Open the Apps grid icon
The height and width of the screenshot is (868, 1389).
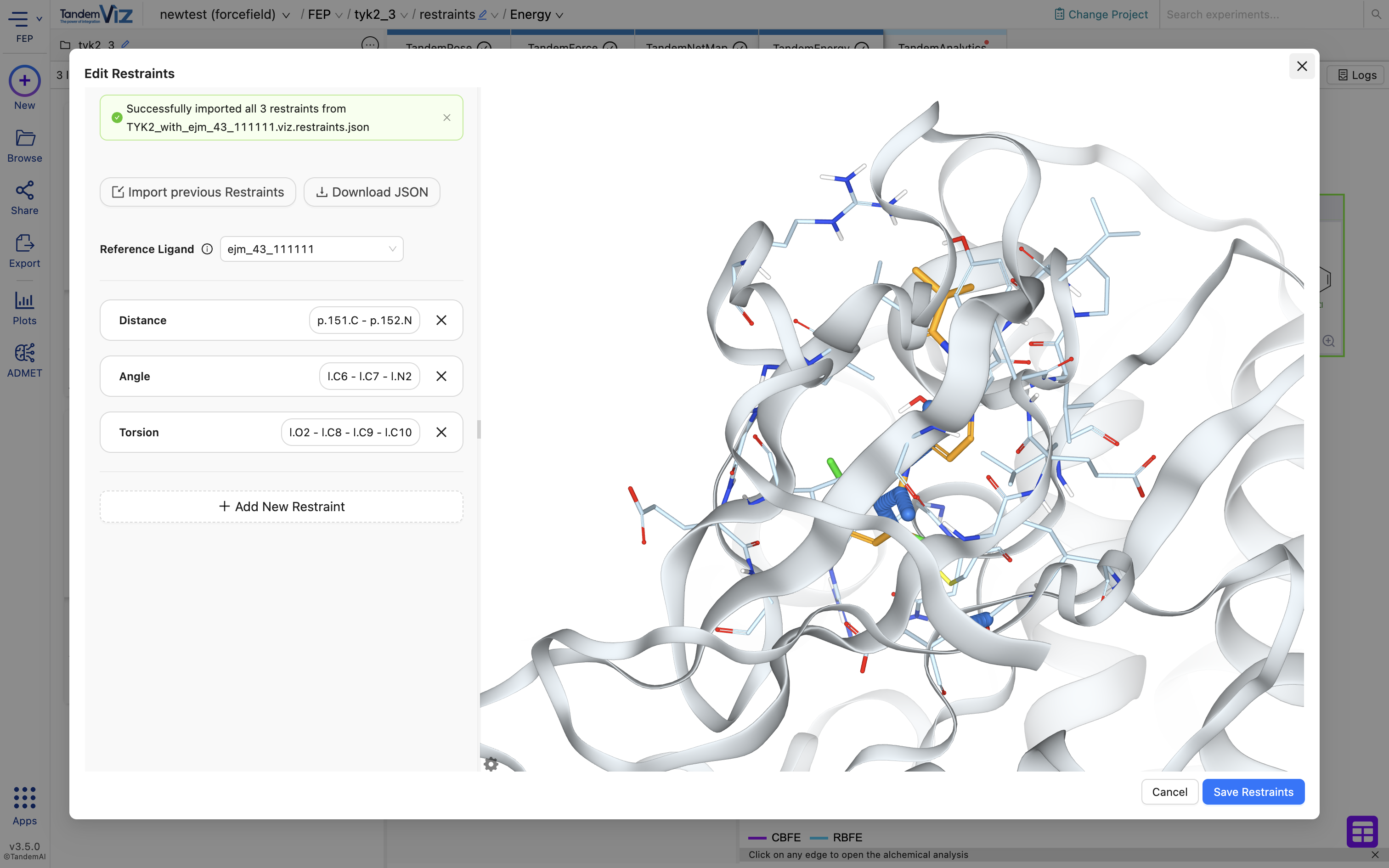tap(24, 798)
